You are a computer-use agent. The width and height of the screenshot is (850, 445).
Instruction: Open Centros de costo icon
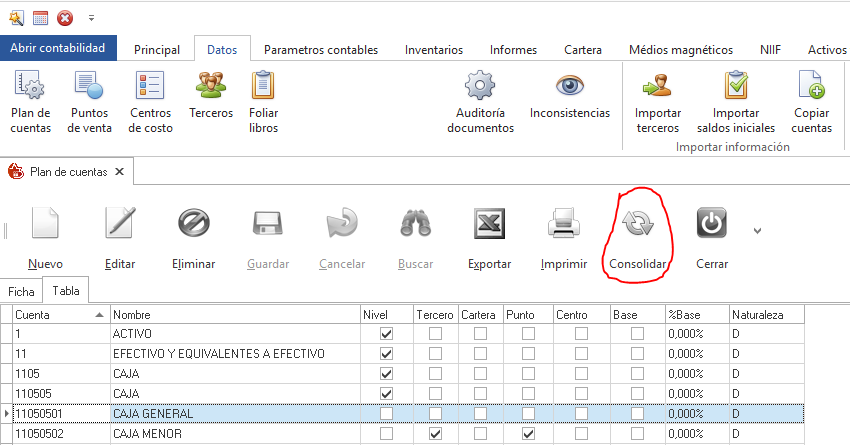tap(150, 102)
